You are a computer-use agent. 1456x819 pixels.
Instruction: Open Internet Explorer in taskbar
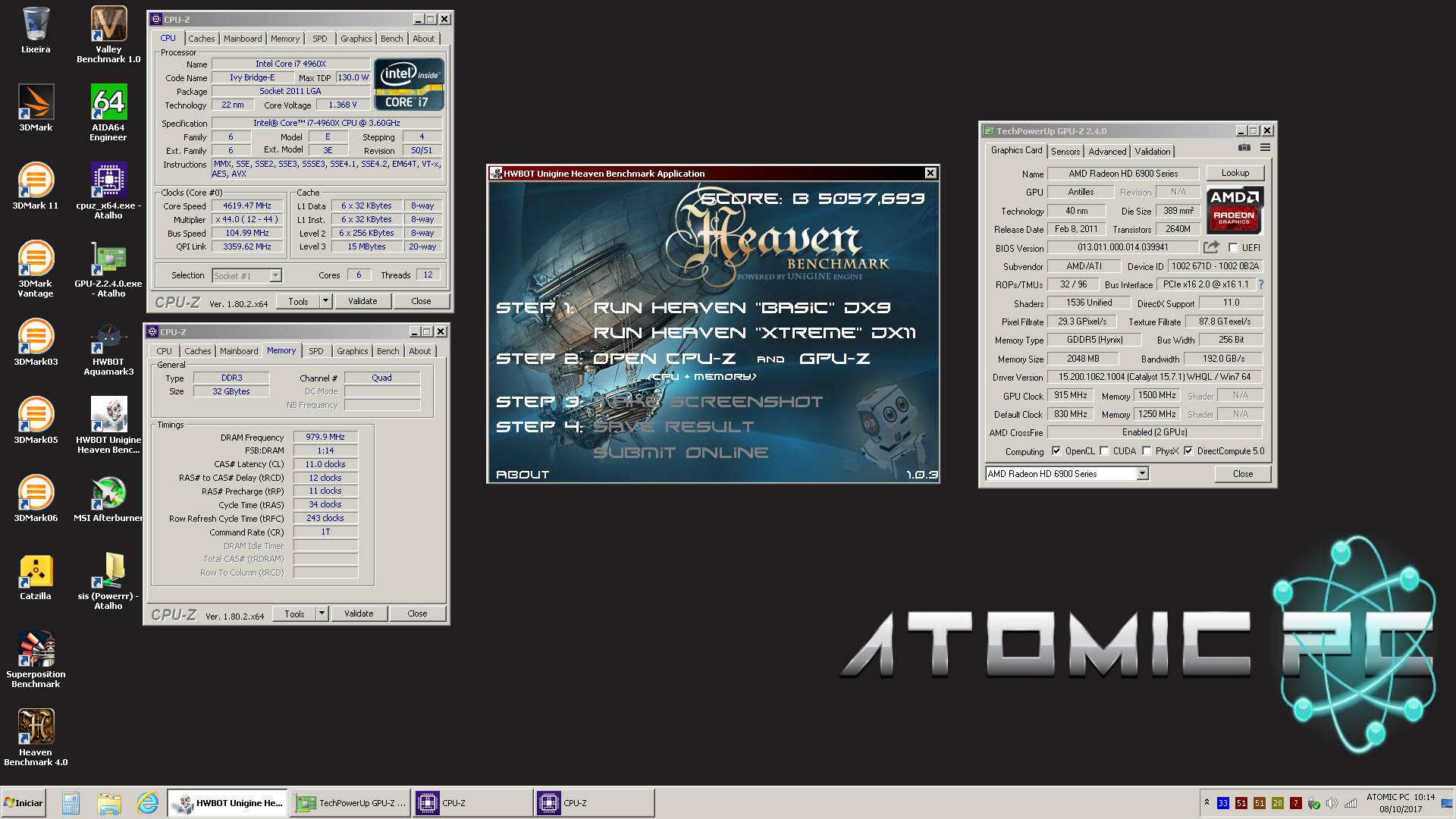coord(148,803)
